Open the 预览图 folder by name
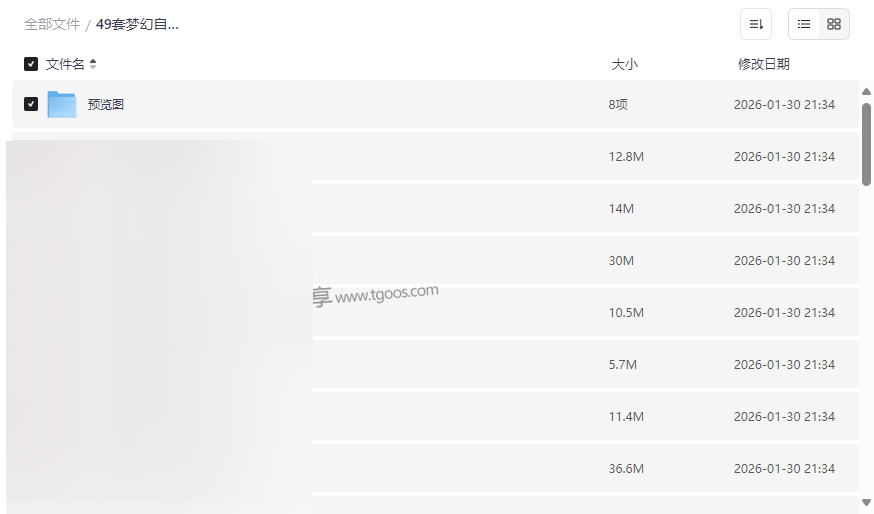Screen dimensions: 874x514 pyautogui.click(x=106, y=104)
